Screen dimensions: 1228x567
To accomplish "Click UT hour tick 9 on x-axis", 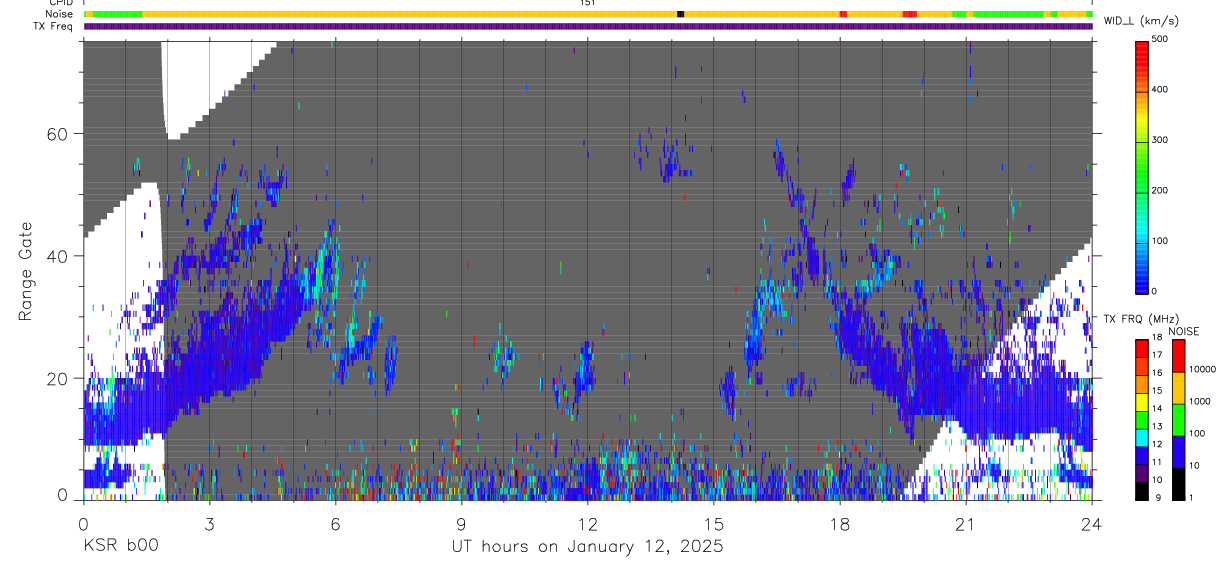I will coord(461,523).
